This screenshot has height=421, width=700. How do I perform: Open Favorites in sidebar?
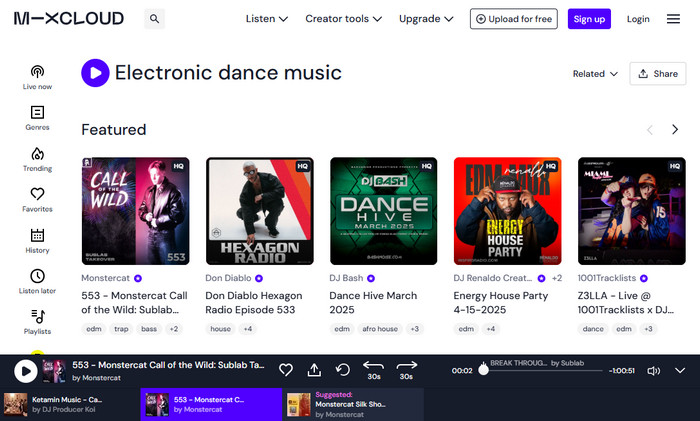(x=38, y=200)
